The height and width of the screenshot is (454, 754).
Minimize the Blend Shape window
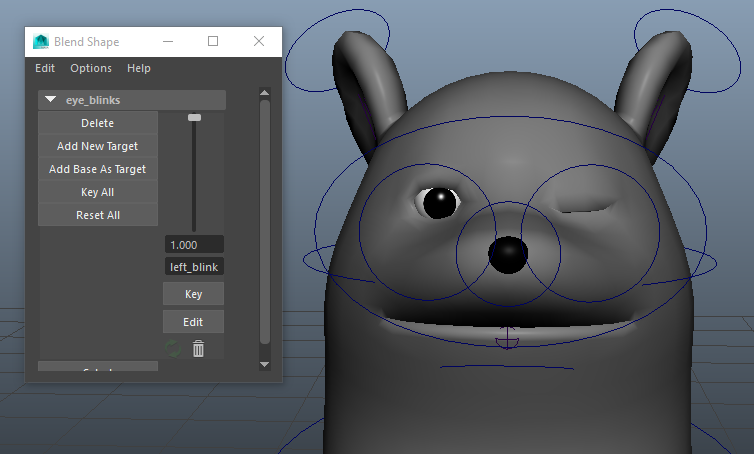coord(167,42)
